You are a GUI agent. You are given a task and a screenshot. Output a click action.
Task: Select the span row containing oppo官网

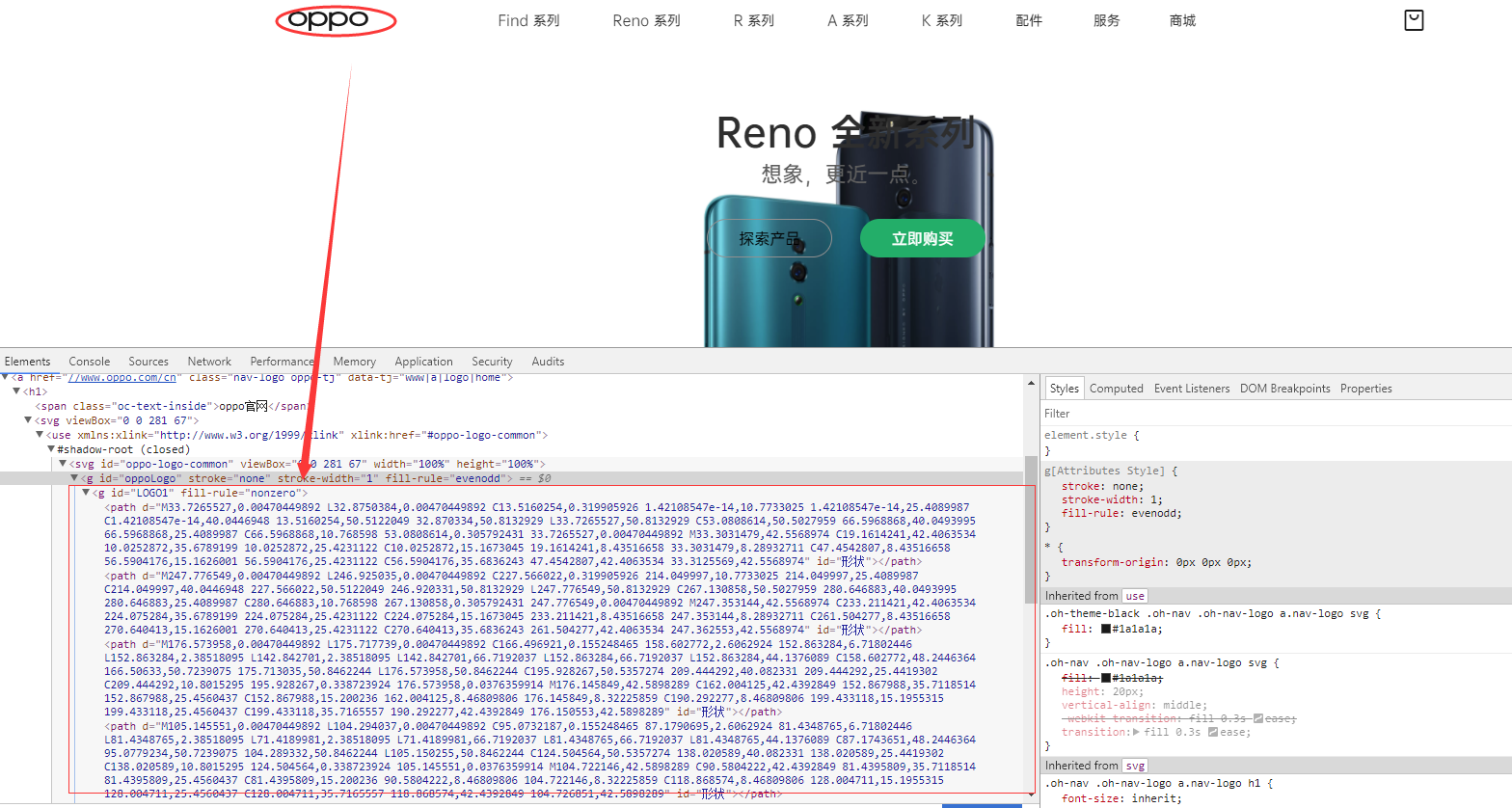(x=172, y=406)
